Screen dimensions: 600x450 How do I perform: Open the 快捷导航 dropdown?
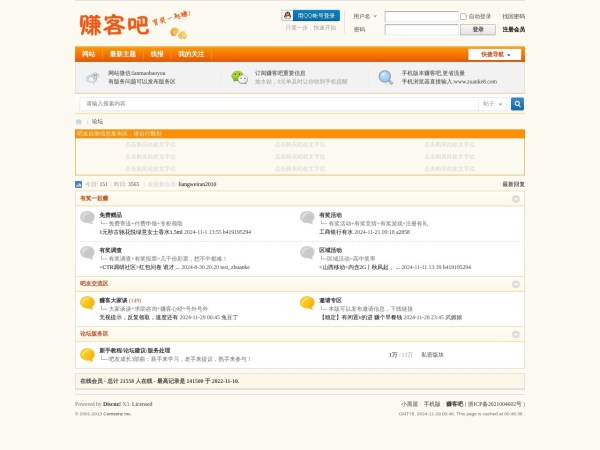tap(493, 54)
